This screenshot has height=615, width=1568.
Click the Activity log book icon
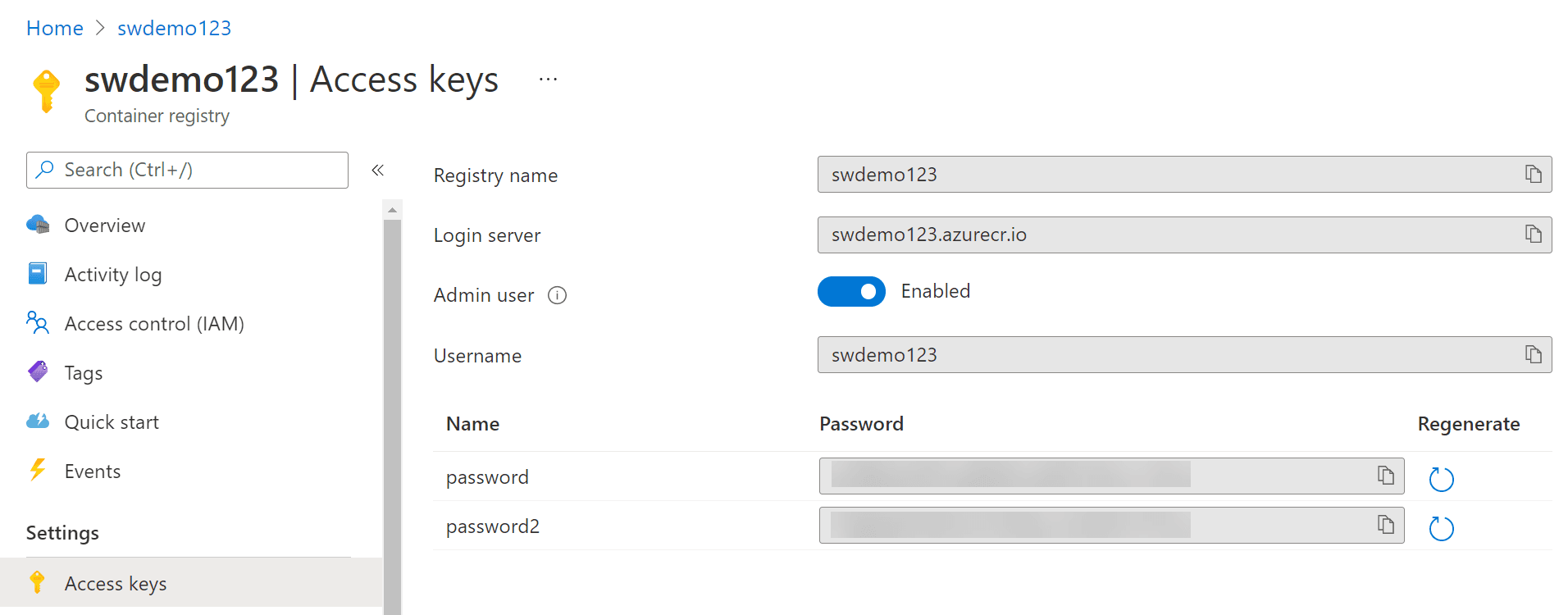click(x=38, y=274)
